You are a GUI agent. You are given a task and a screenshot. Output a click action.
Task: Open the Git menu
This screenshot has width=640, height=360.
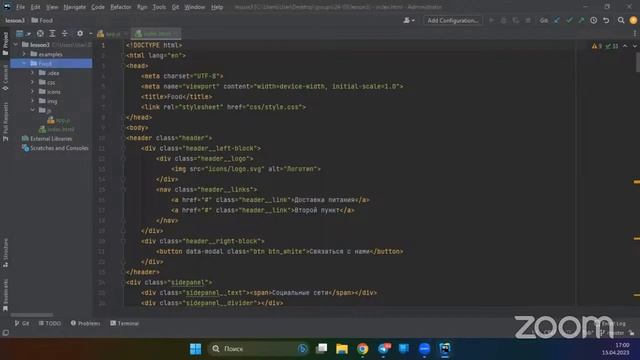(x=175, y=7)
